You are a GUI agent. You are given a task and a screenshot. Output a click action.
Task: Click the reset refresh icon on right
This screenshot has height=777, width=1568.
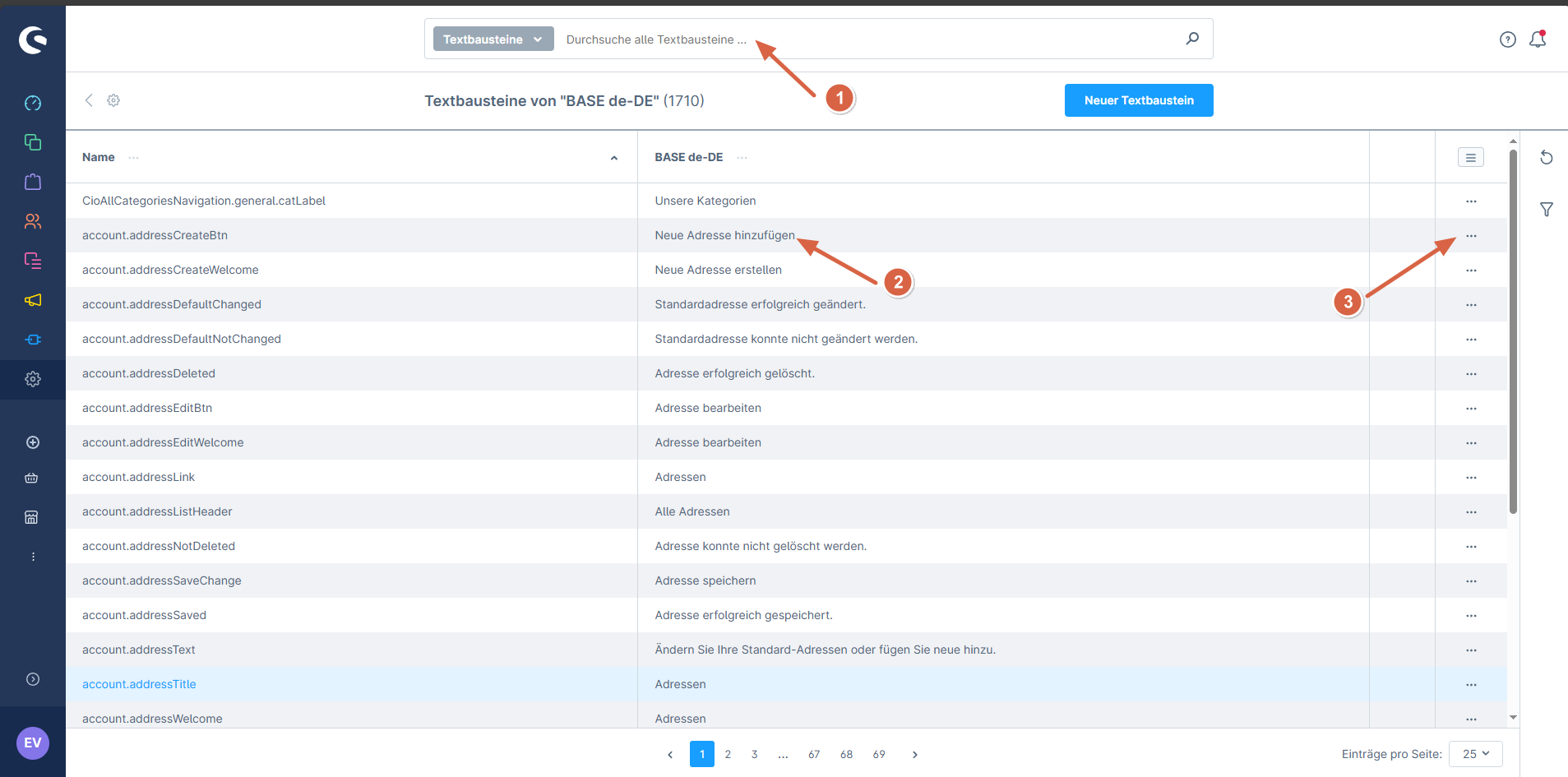point(1546,157)
